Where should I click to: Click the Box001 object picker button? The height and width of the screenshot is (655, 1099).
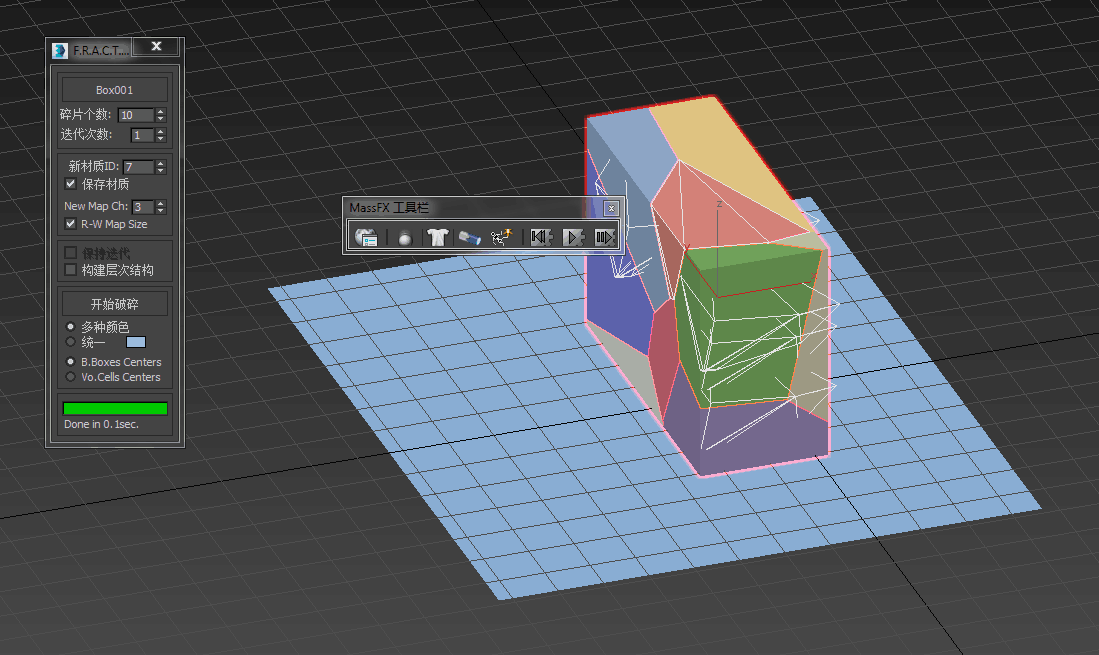click(x=114, y=90)
